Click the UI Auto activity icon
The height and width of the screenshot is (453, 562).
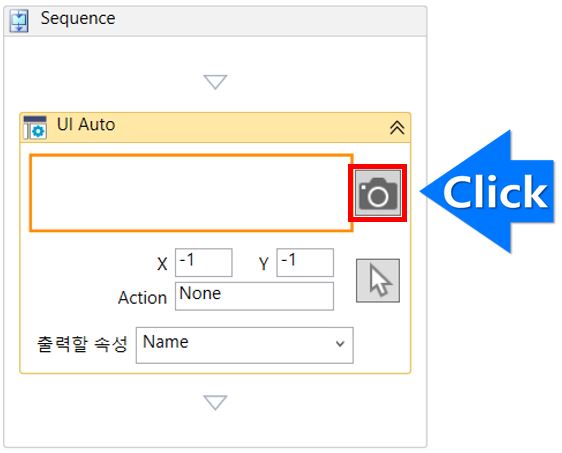point(35,127)
